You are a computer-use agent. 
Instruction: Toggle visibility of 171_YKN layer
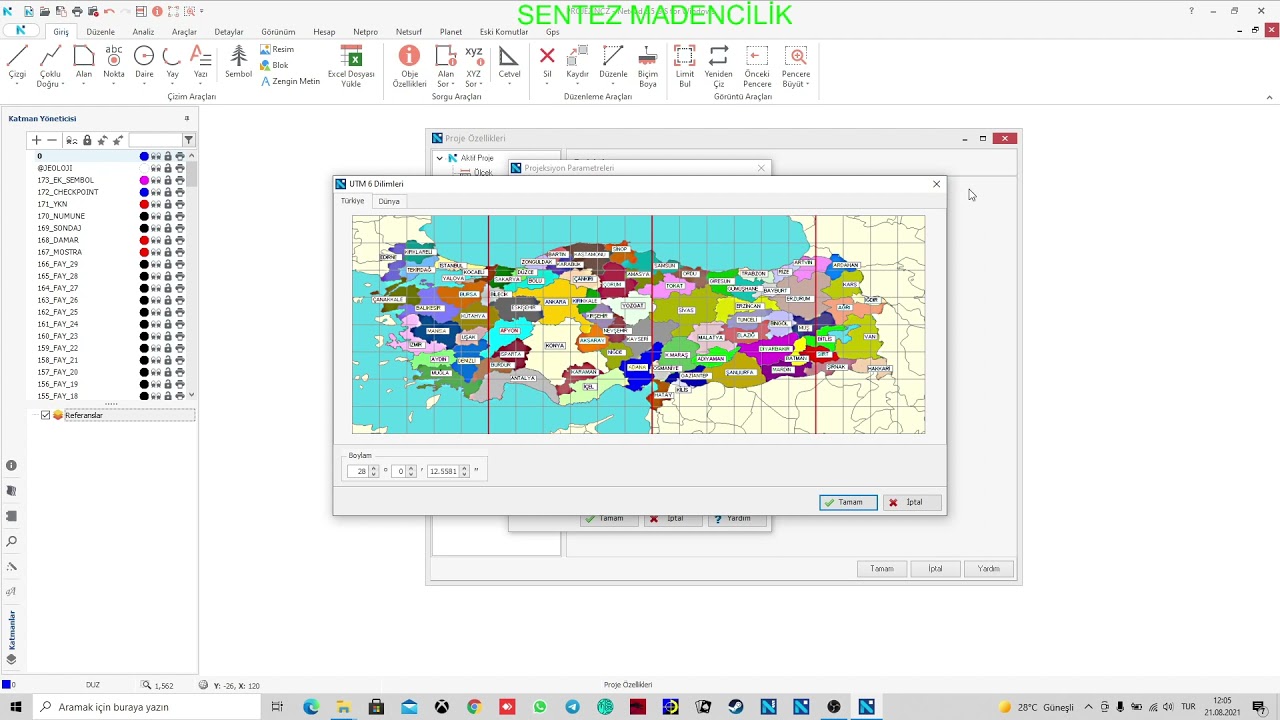[x=156, y=204]
